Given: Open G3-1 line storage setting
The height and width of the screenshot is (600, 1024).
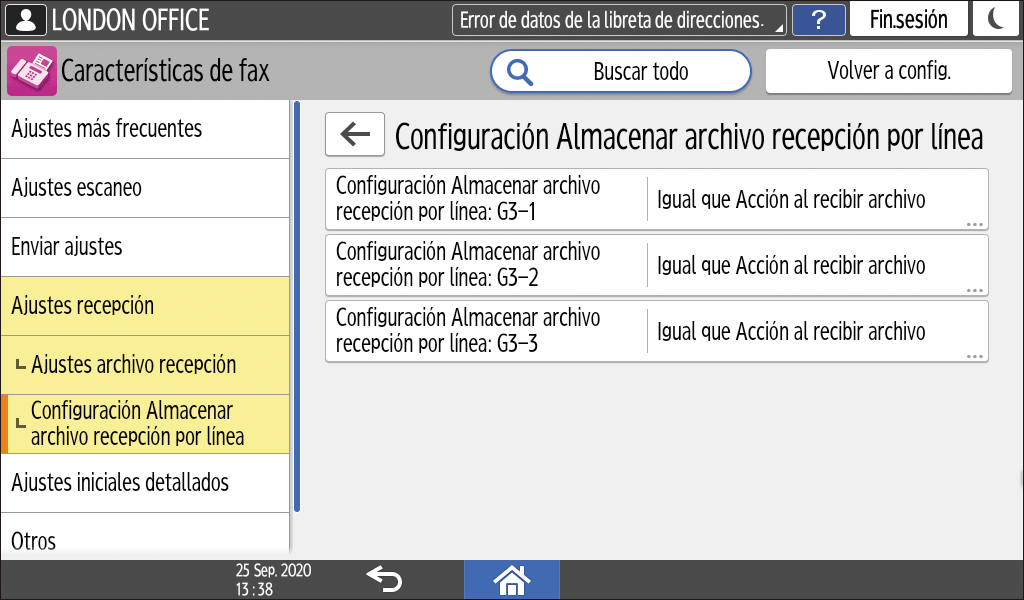Looking at the screenshot, I should [656, 200].
